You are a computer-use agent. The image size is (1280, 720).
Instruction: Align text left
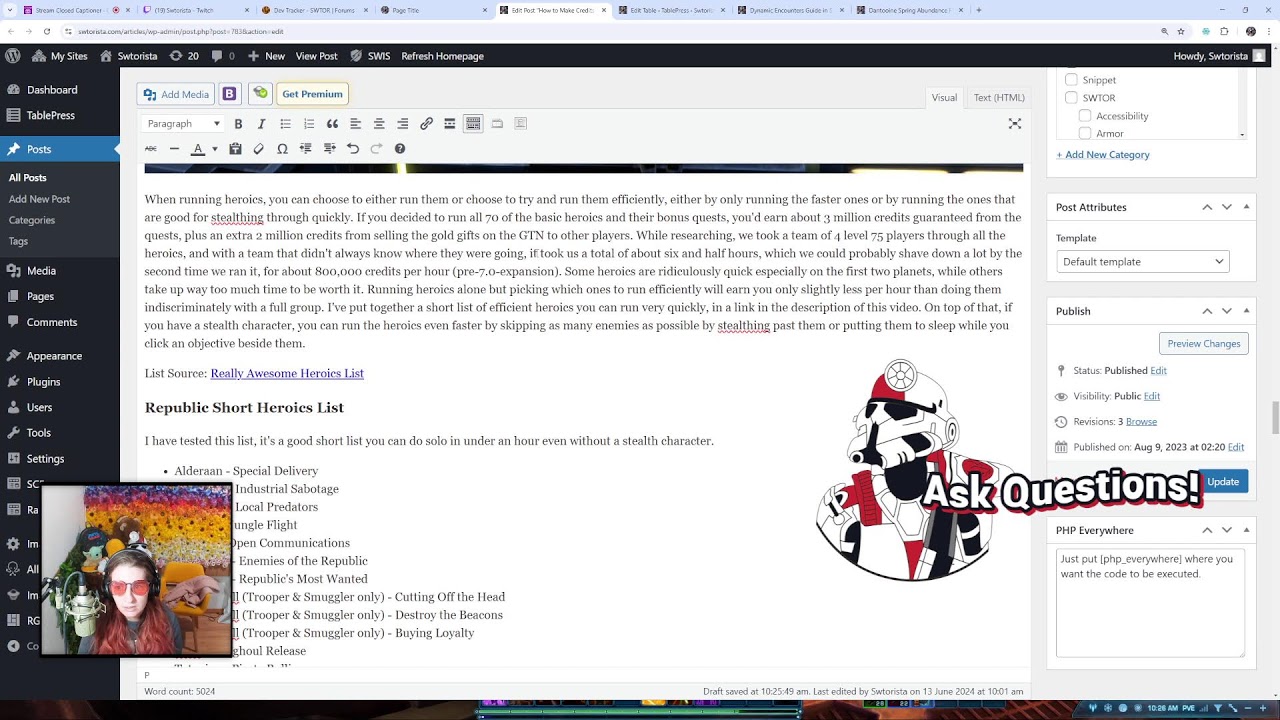pos(355,124)
